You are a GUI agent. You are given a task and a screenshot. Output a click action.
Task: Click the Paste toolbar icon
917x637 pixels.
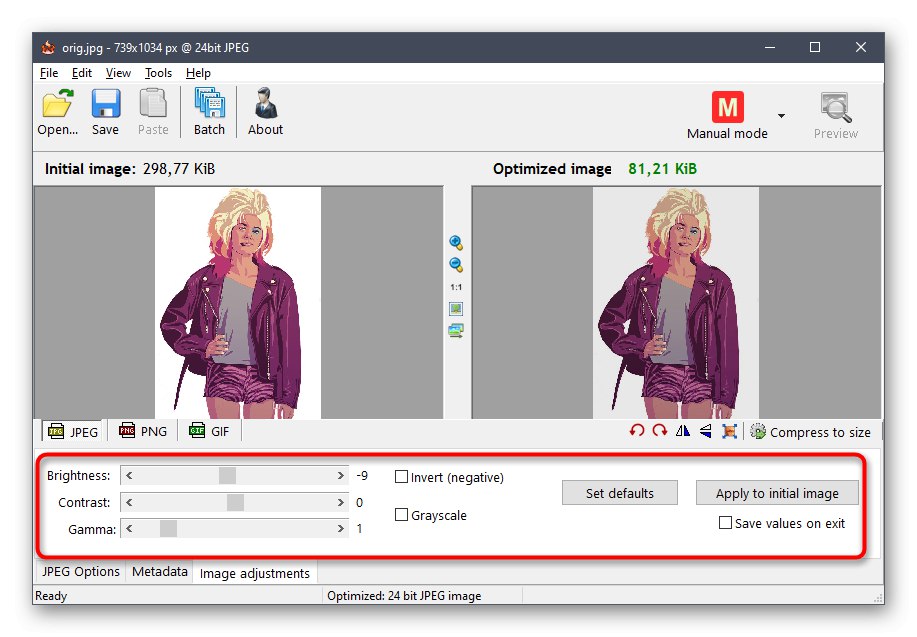(153, 104)
